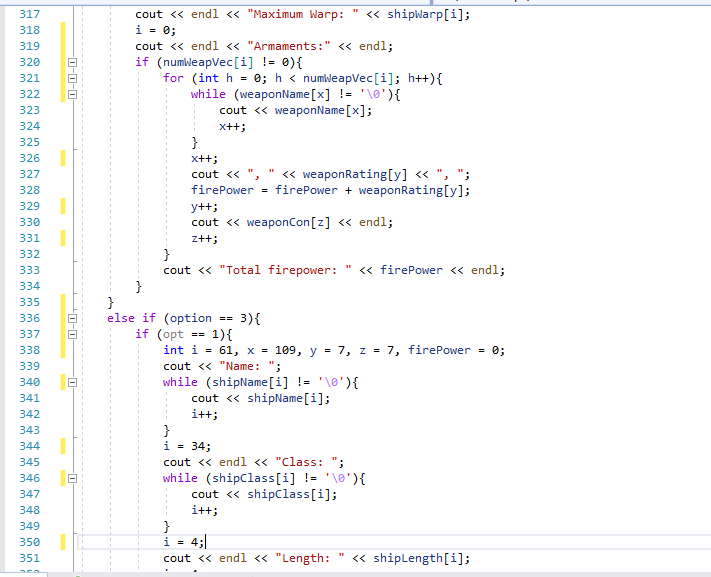711x577 pixels.
Task: Click 'shipName[i] != '\0'' while condition
Action: click(x=275, y=382)
